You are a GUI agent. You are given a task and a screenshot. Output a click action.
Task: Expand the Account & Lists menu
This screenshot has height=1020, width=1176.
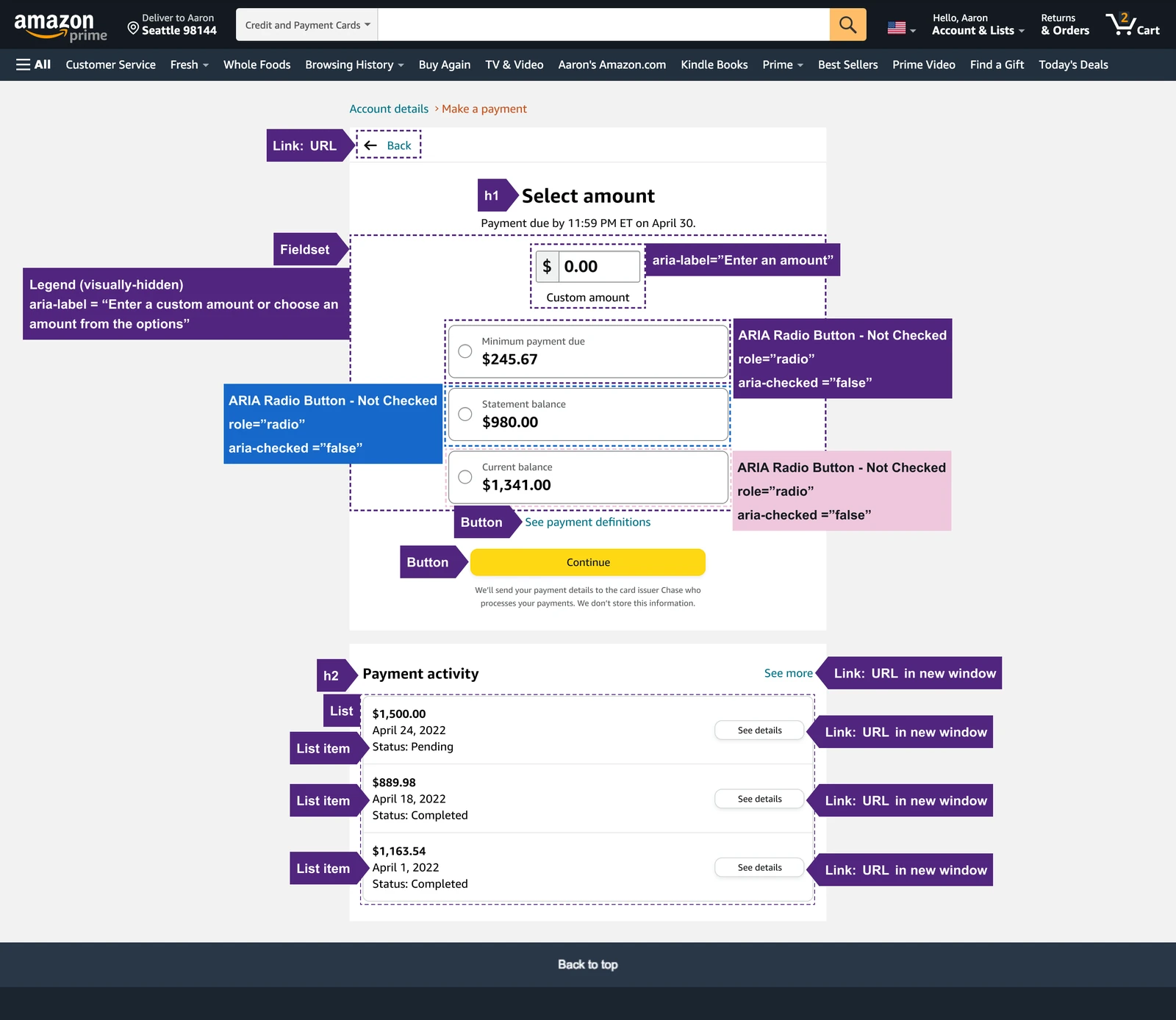pos(978,25)
